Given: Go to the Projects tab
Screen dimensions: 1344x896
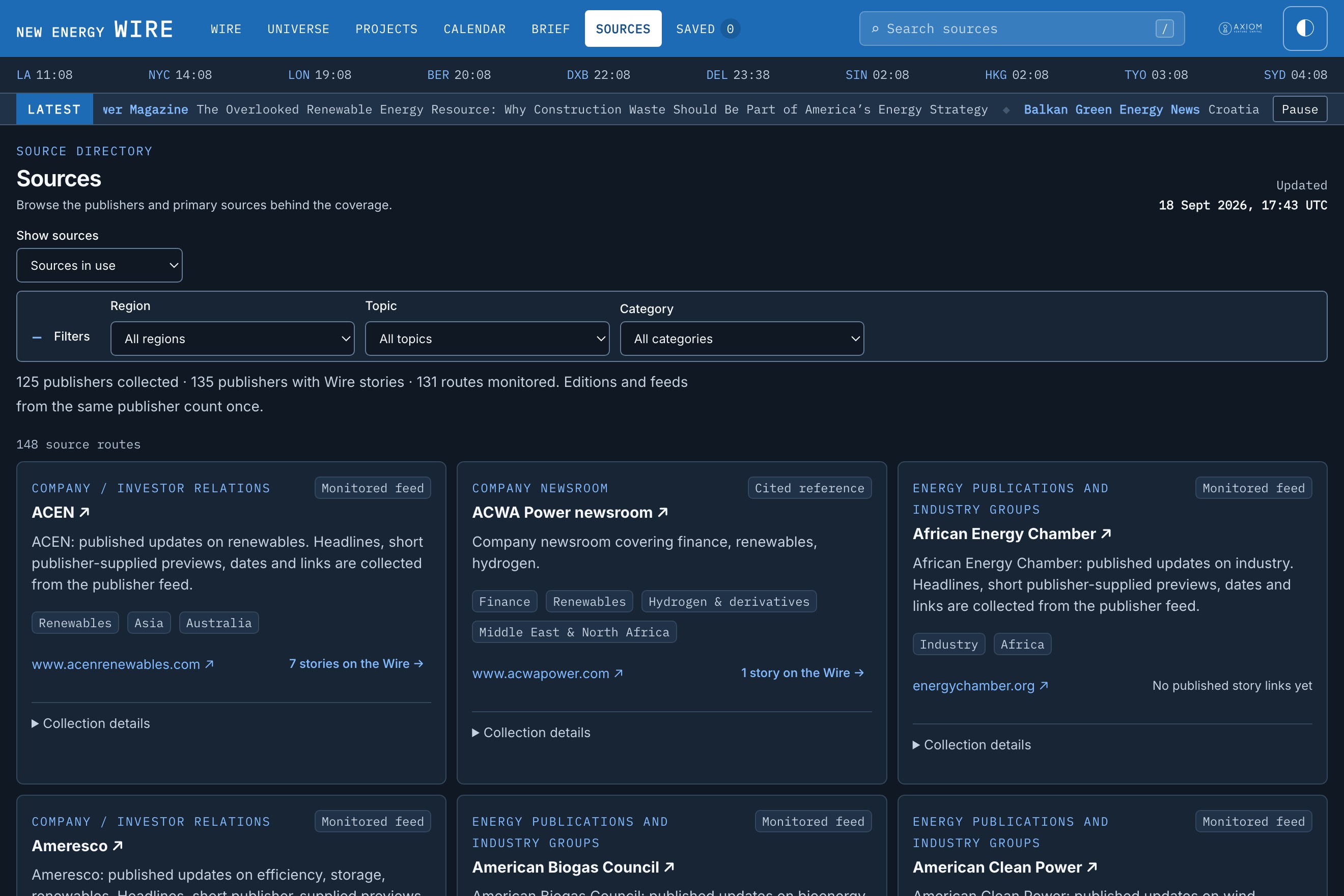Looking at the screenshot, I should click(x=386, y=29).
